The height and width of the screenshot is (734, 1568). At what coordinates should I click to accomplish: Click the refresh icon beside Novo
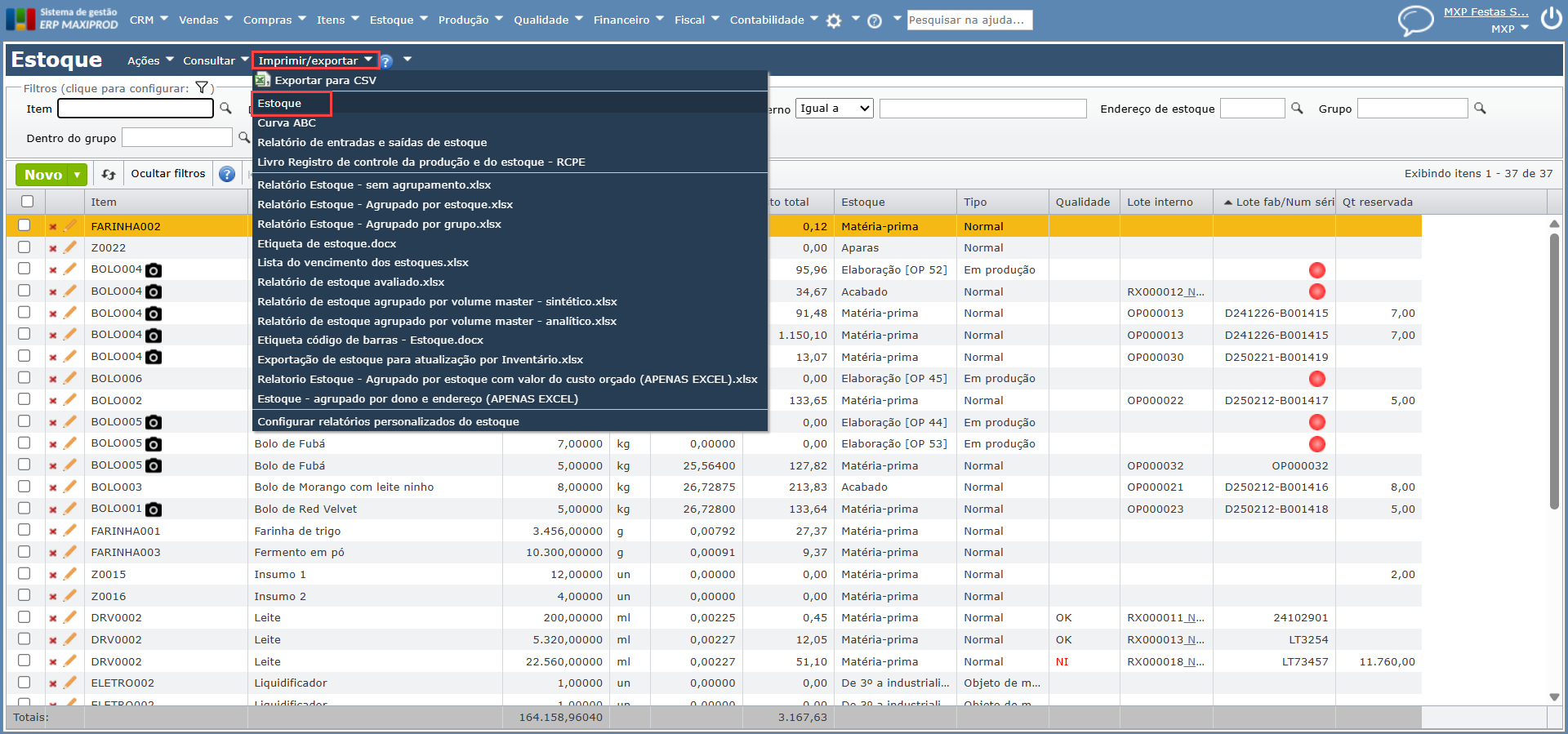tap(109, 174)
